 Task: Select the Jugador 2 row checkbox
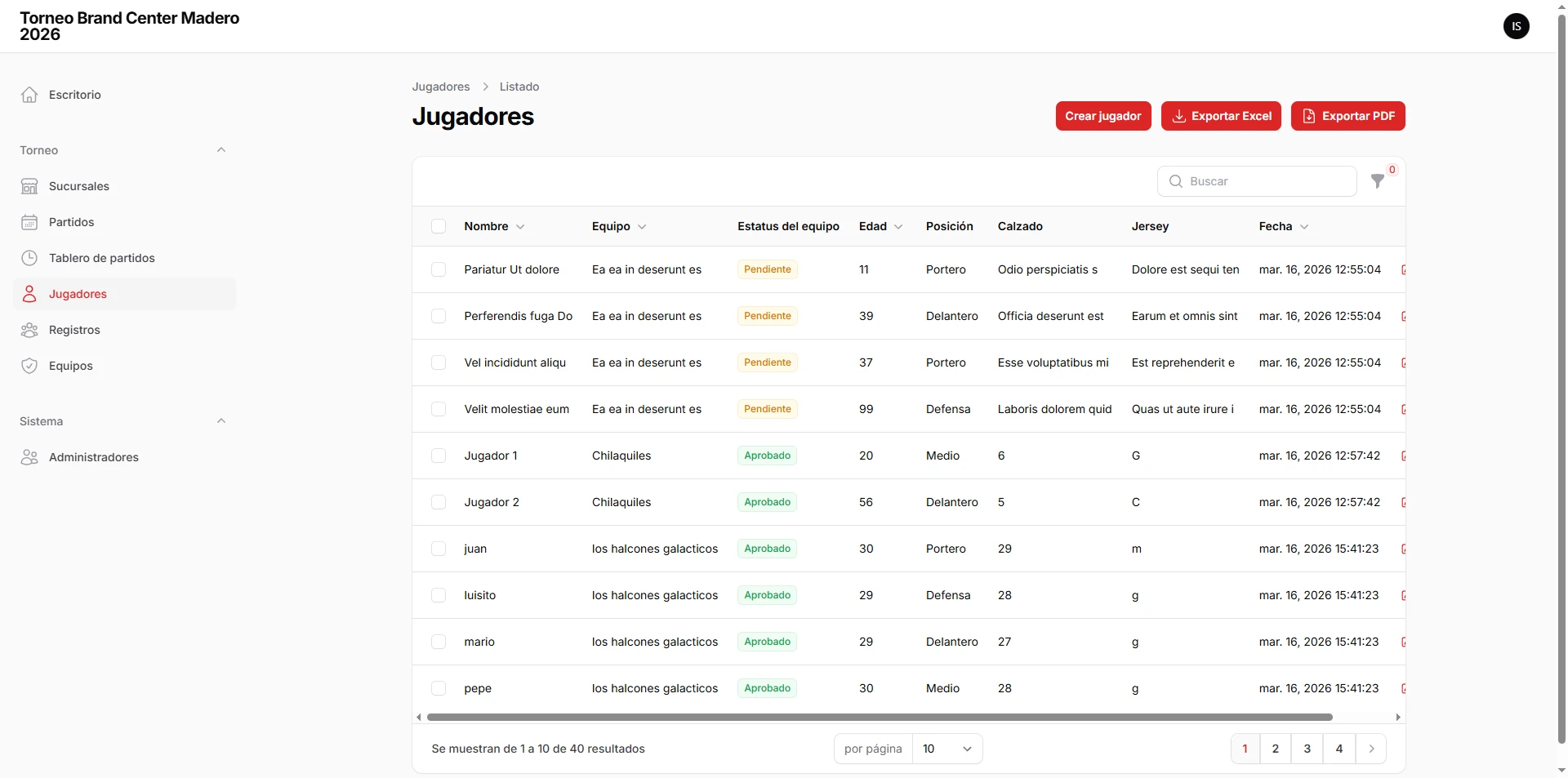point(439,502)
